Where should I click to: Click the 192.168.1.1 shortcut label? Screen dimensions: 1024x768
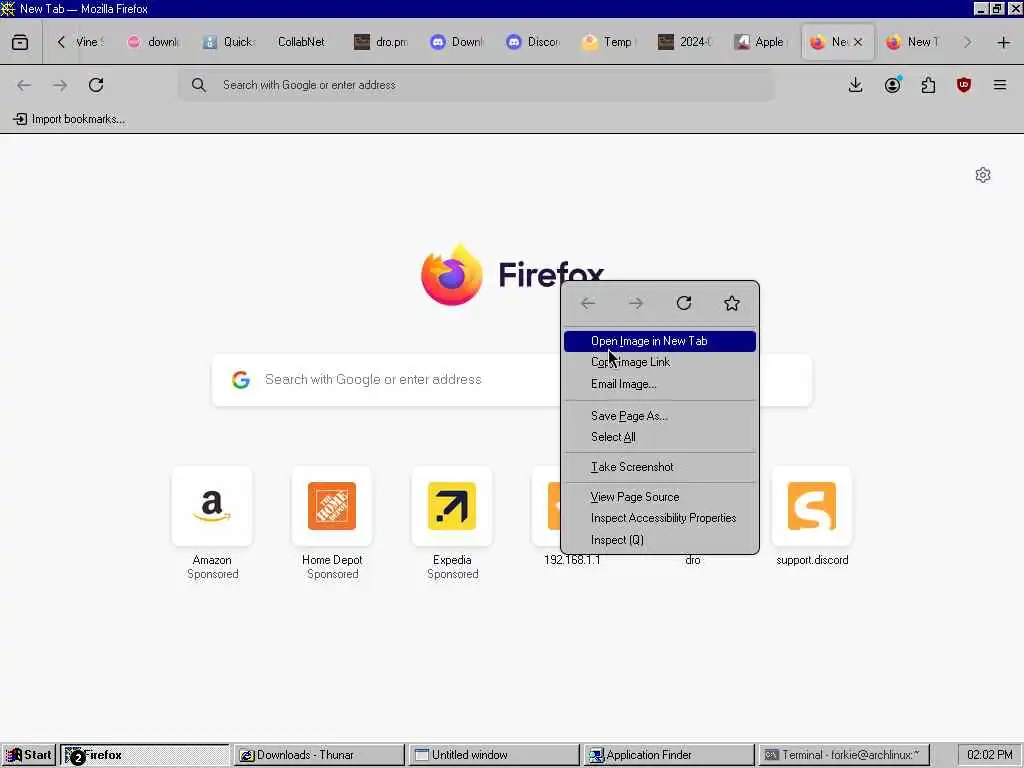click(572, 560)
